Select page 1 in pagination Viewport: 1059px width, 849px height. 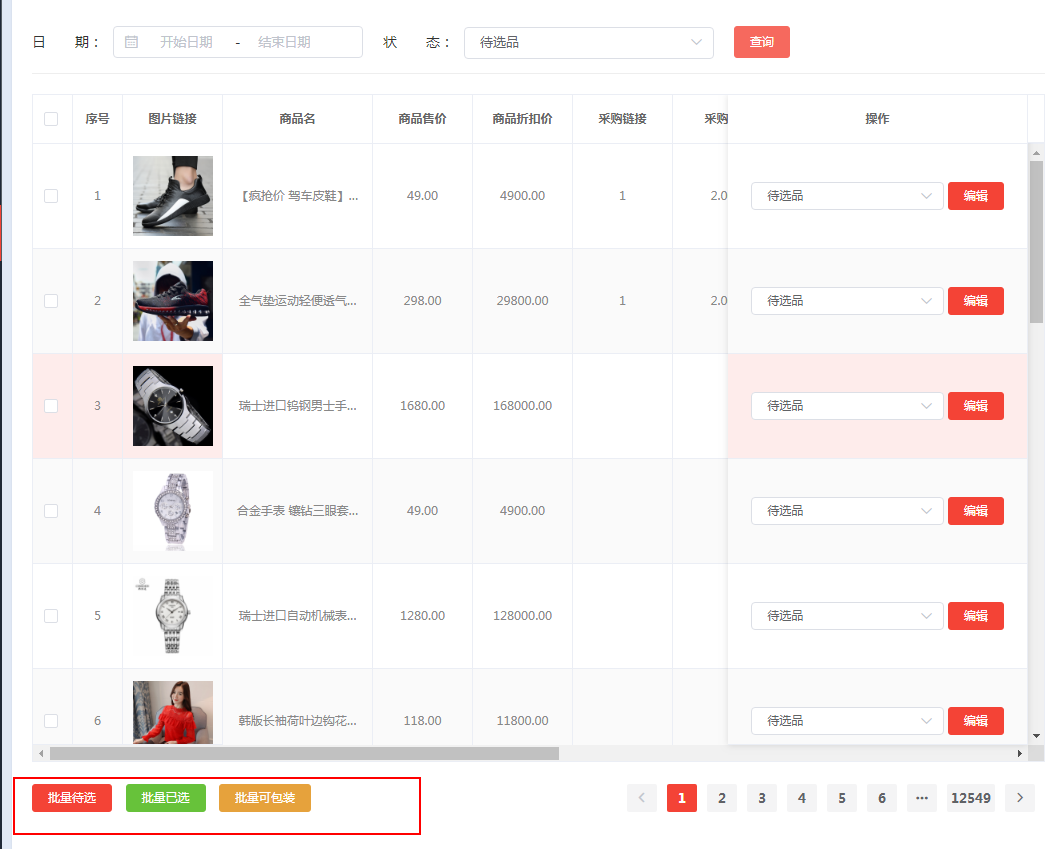(681, 798)
